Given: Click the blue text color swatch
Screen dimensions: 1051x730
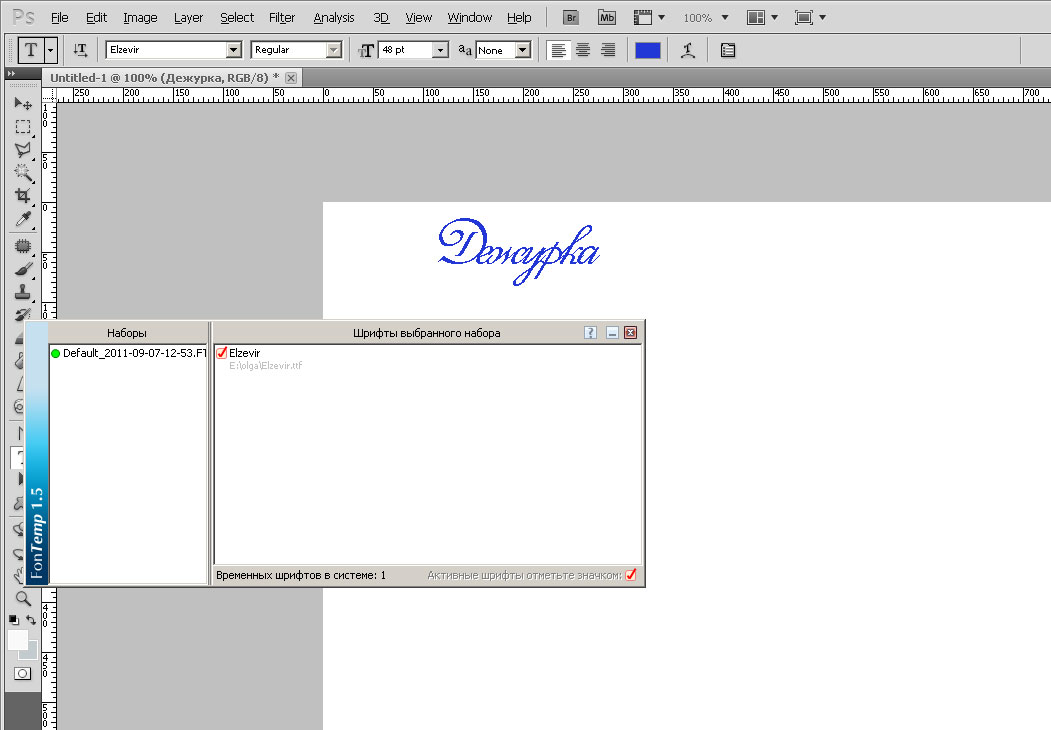Looking at the screenshot, I should pyautogui.click(x=648, y=50).
